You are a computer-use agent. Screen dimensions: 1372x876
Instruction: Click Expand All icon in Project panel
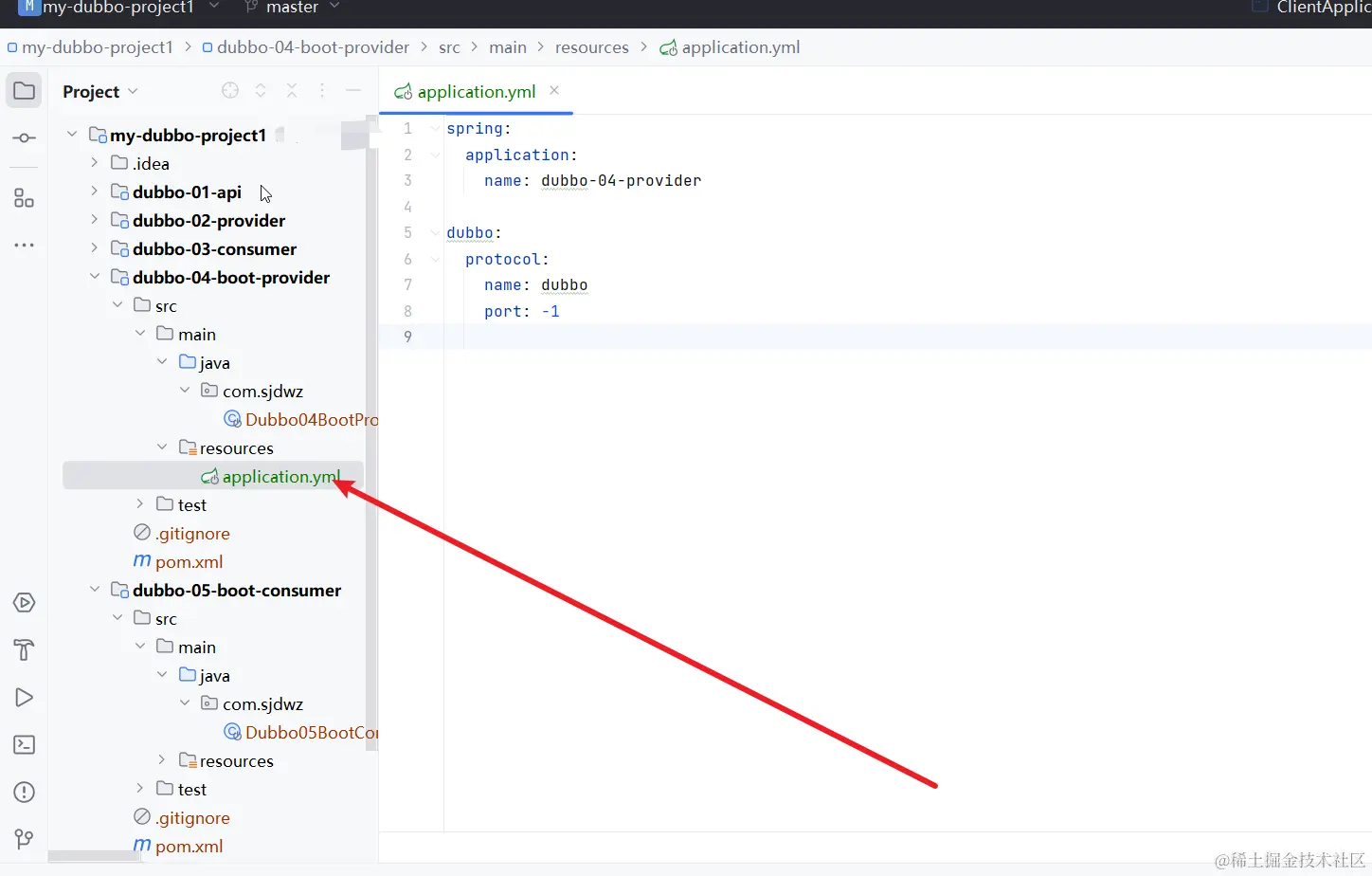coord(261,90)
